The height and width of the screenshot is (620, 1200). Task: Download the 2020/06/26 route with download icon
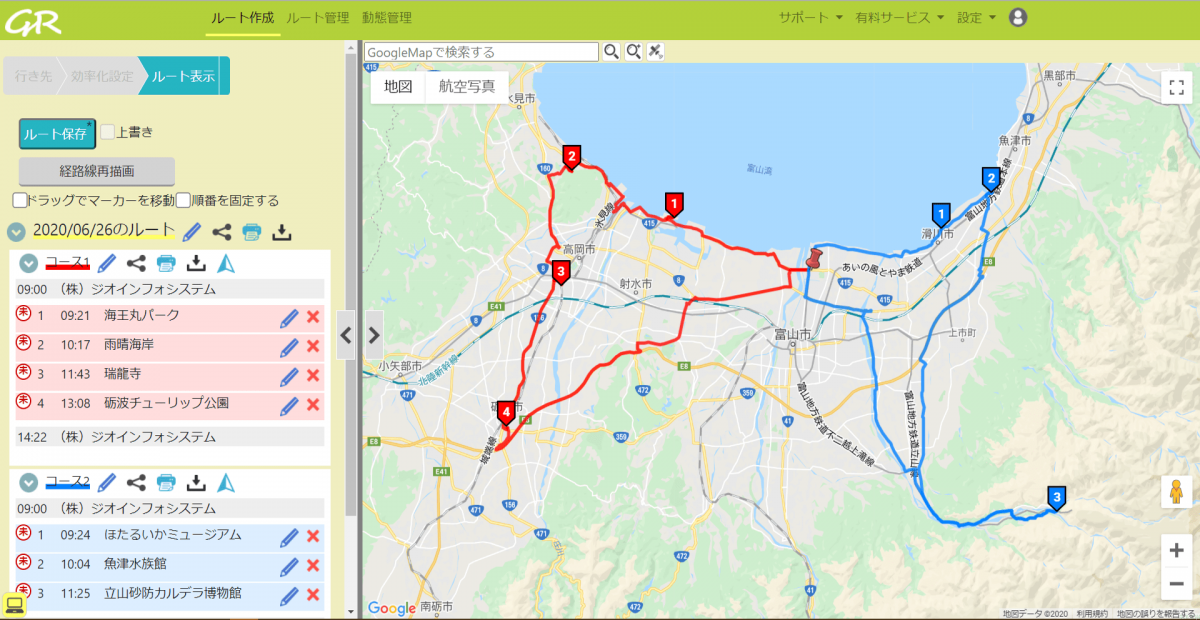282,232
